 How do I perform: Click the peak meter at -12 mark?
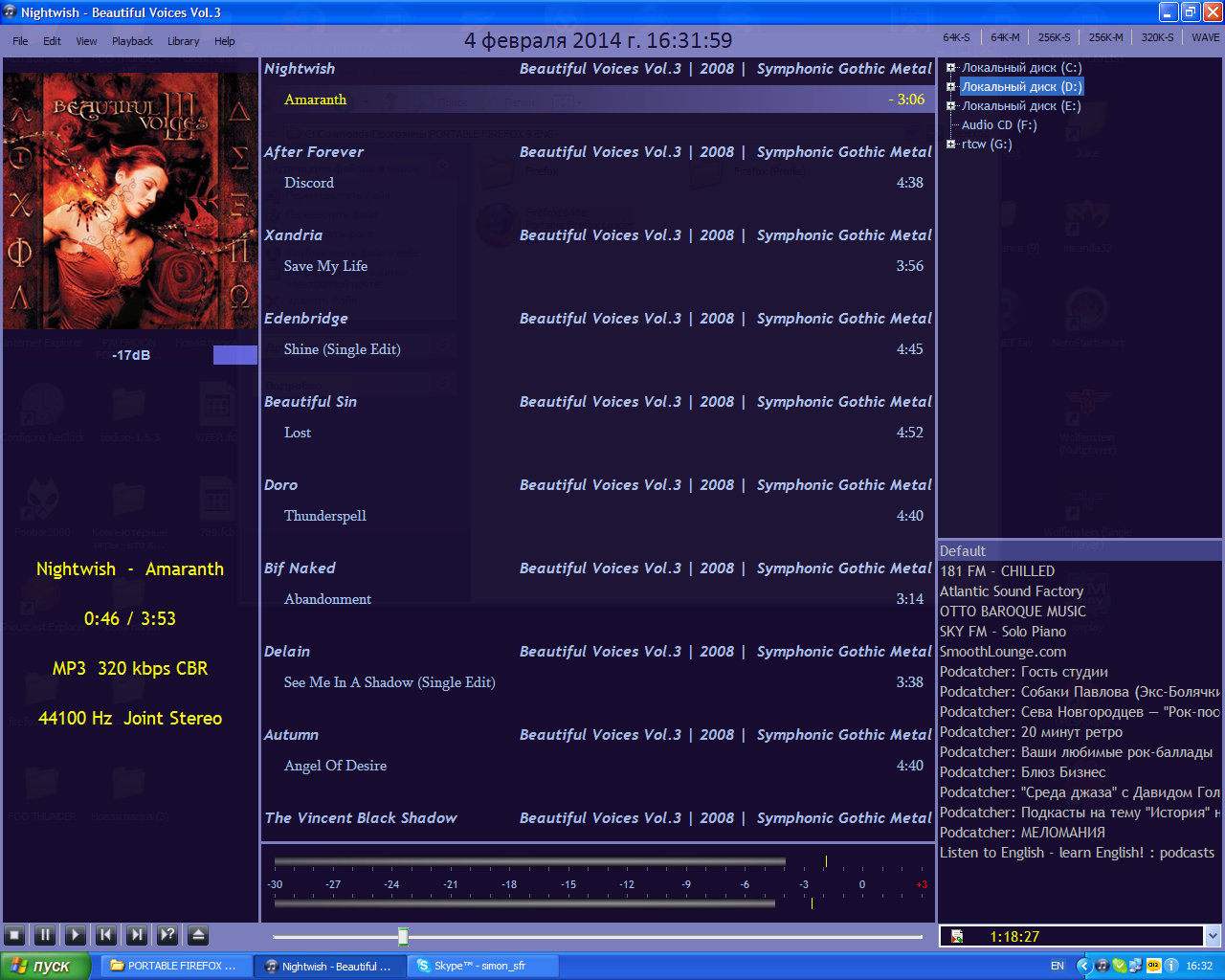[627, 884]
